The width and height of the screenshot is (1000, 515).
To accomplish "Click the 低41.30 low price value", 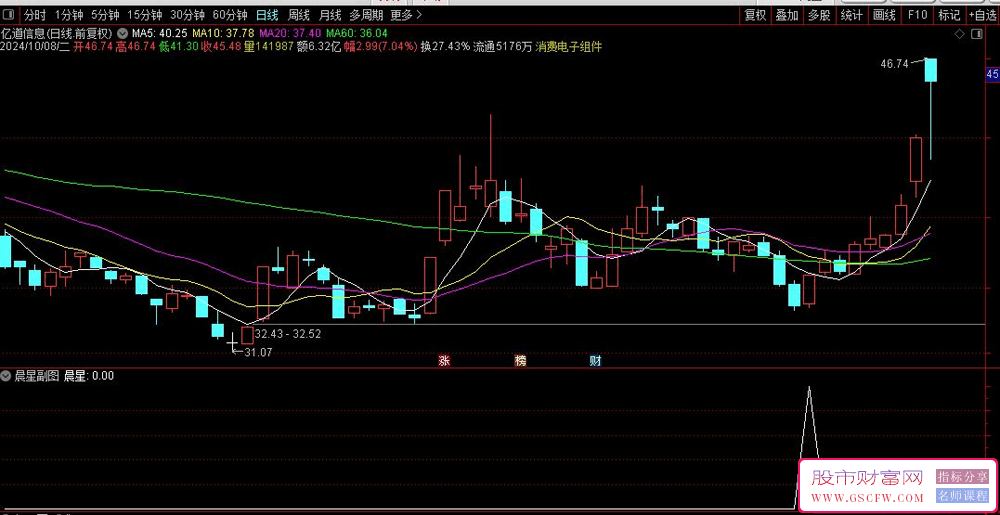I will pyautogui.click(x=177, y=47).
